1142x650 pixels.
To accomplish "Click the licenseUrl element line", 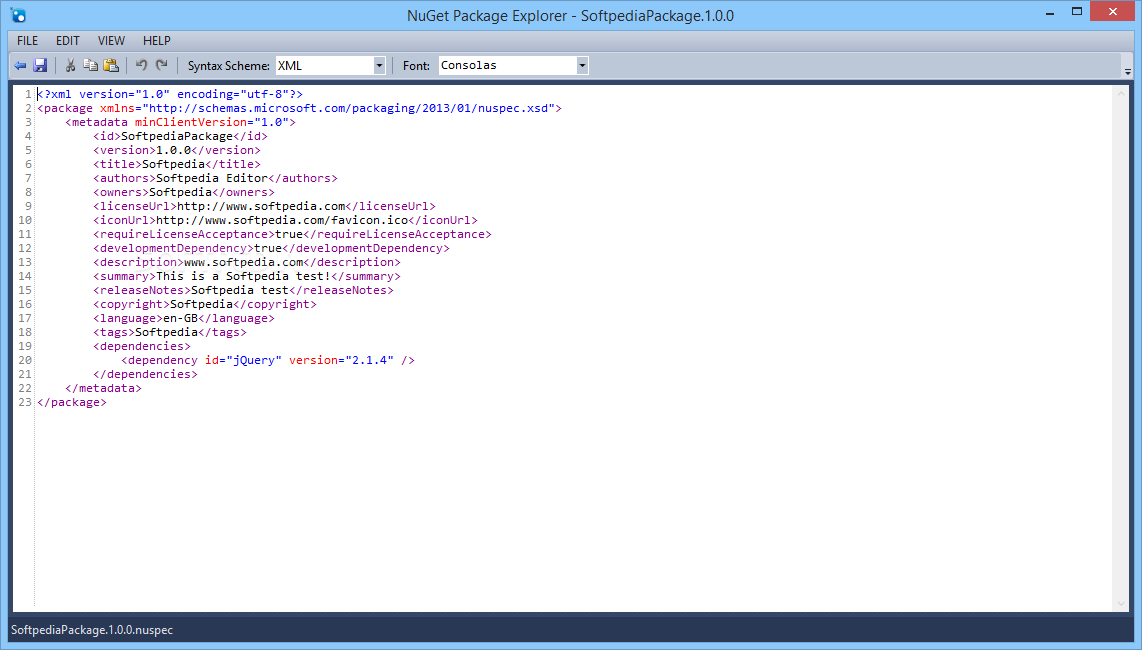I will (x=264, y=206).
